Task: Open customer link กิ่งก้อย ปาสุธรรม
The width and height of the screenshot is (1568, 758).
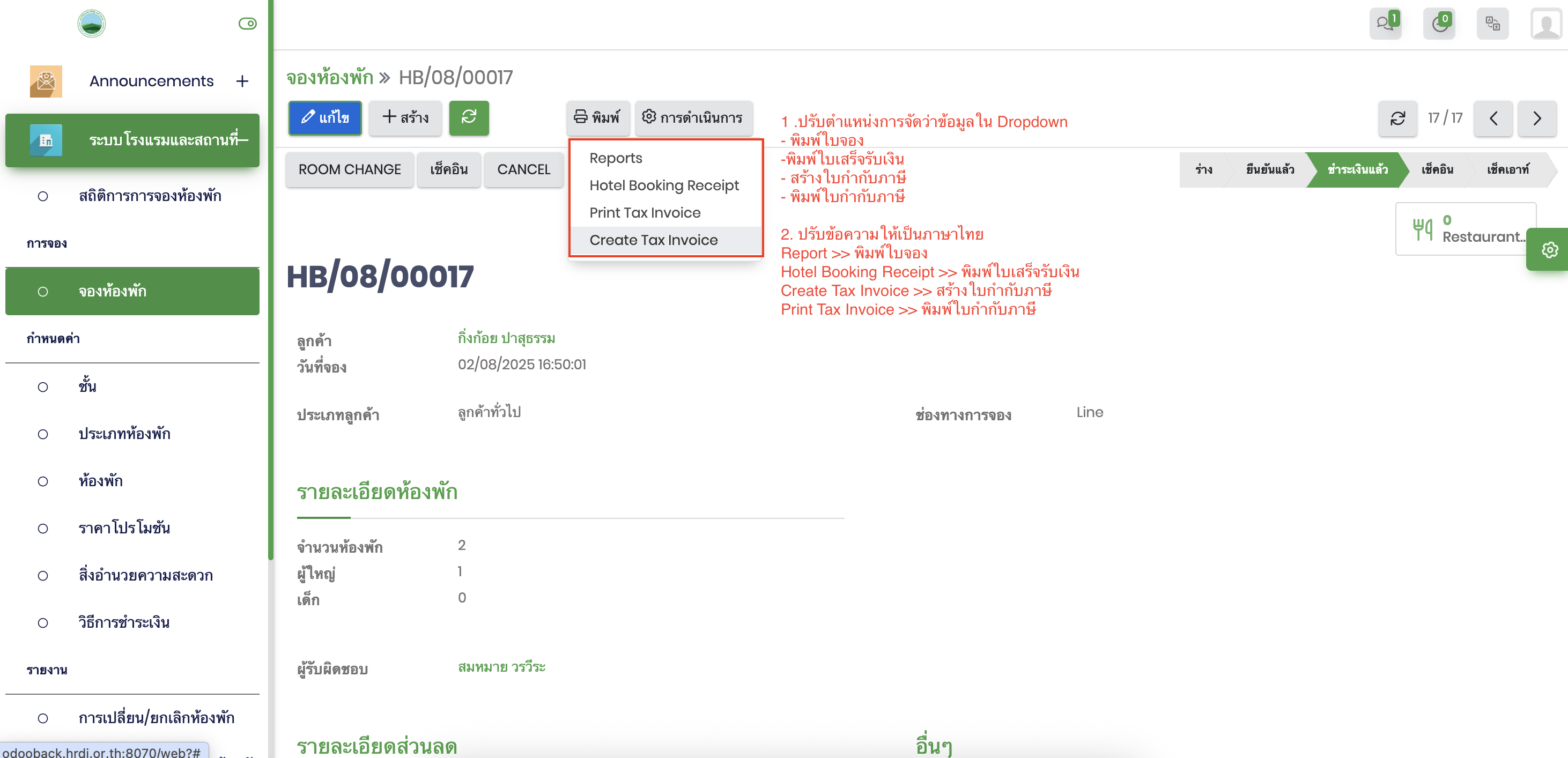Action: point(506,338)
